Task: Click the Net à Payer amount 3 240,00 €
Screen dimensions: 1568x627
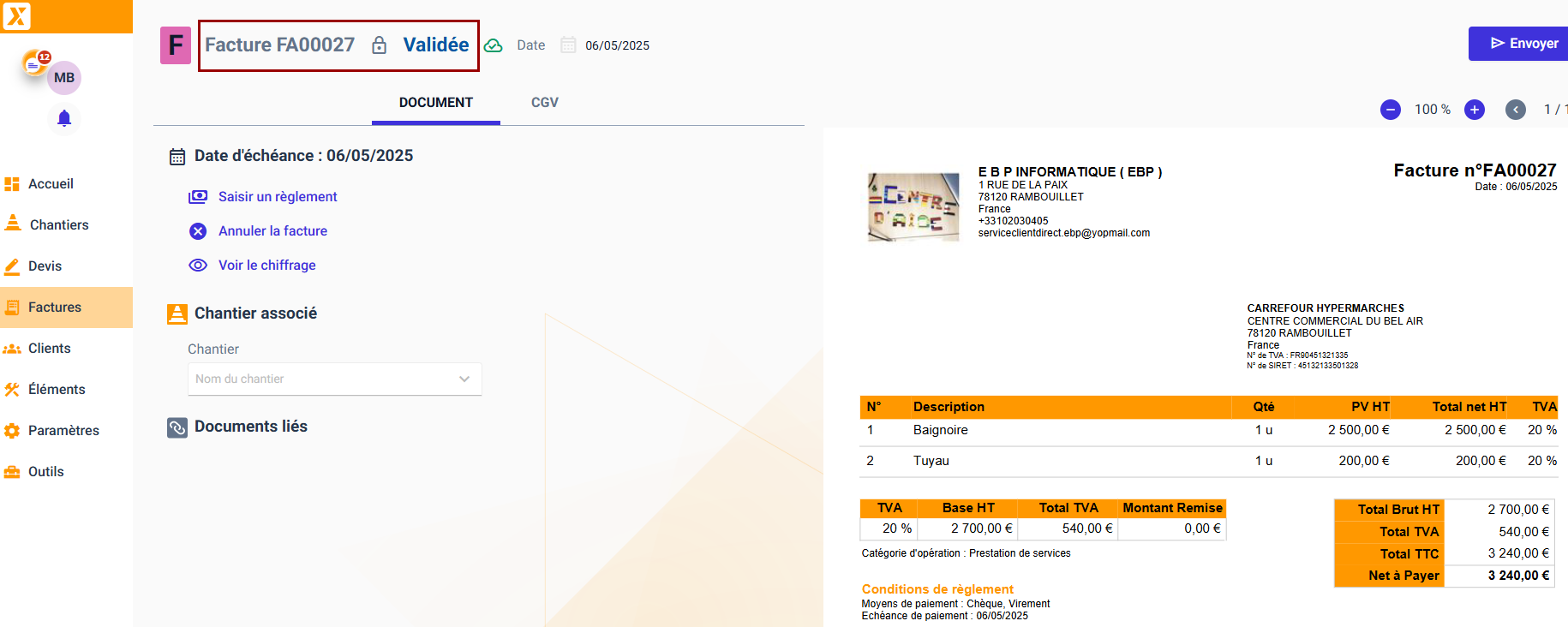Action: 1518,576
